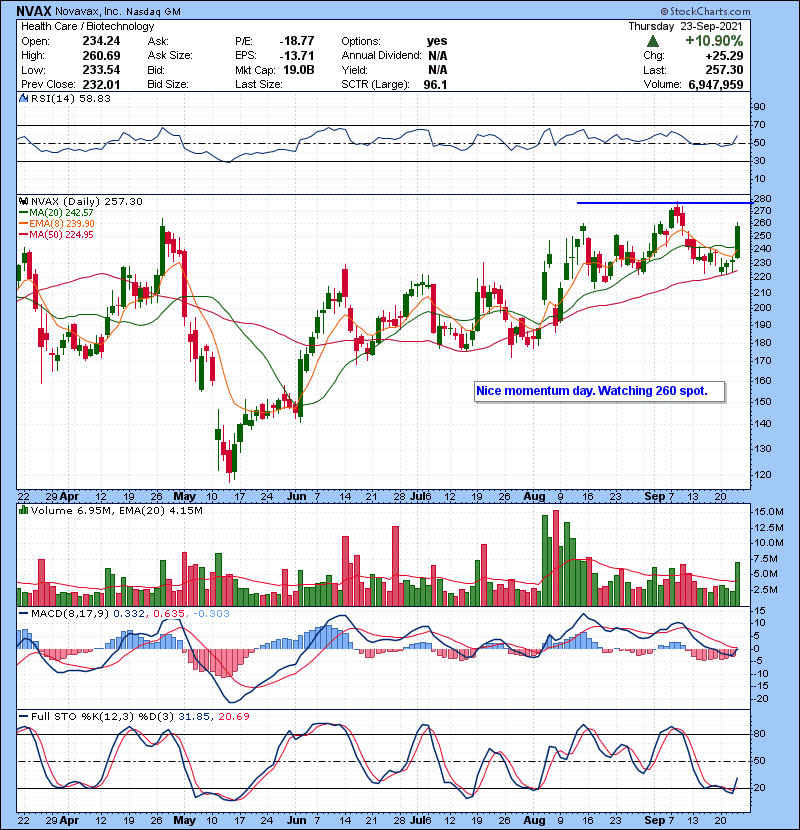Click the company name Novavax, Inc.
The image size is (800, 830).
[x=88, y=11]
